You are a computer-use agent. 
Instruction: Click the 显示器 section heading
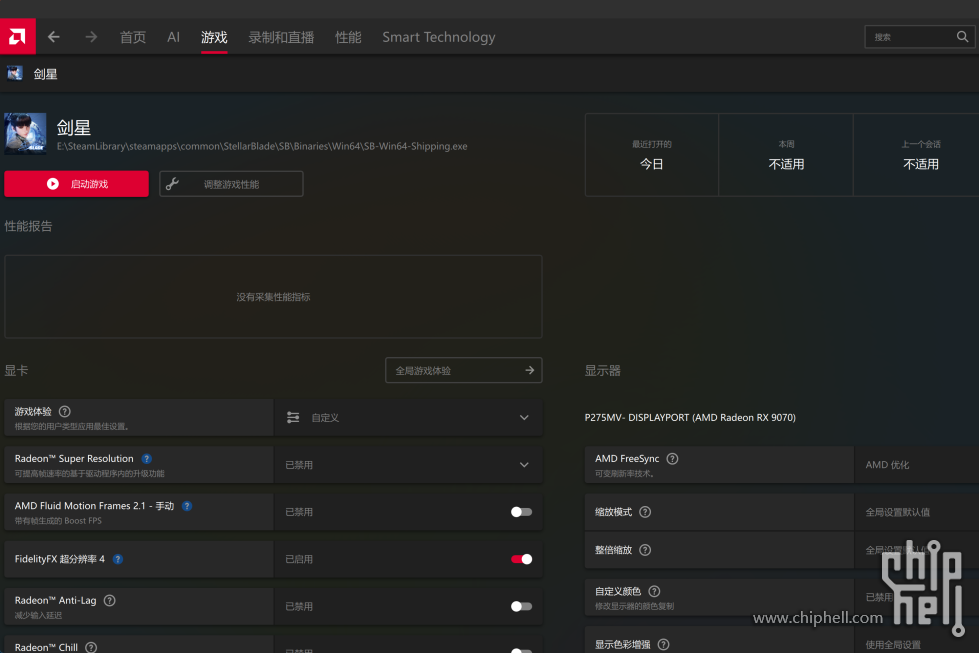(x=603, y=370)
